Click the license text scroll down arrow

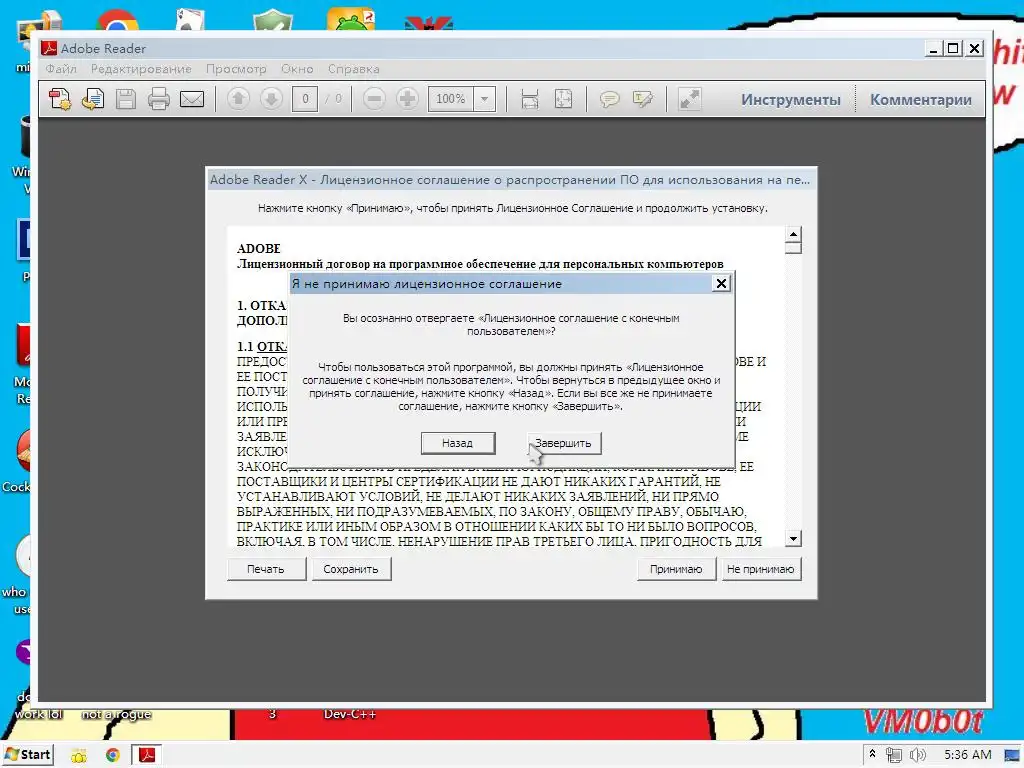click(x=793, y=539)
